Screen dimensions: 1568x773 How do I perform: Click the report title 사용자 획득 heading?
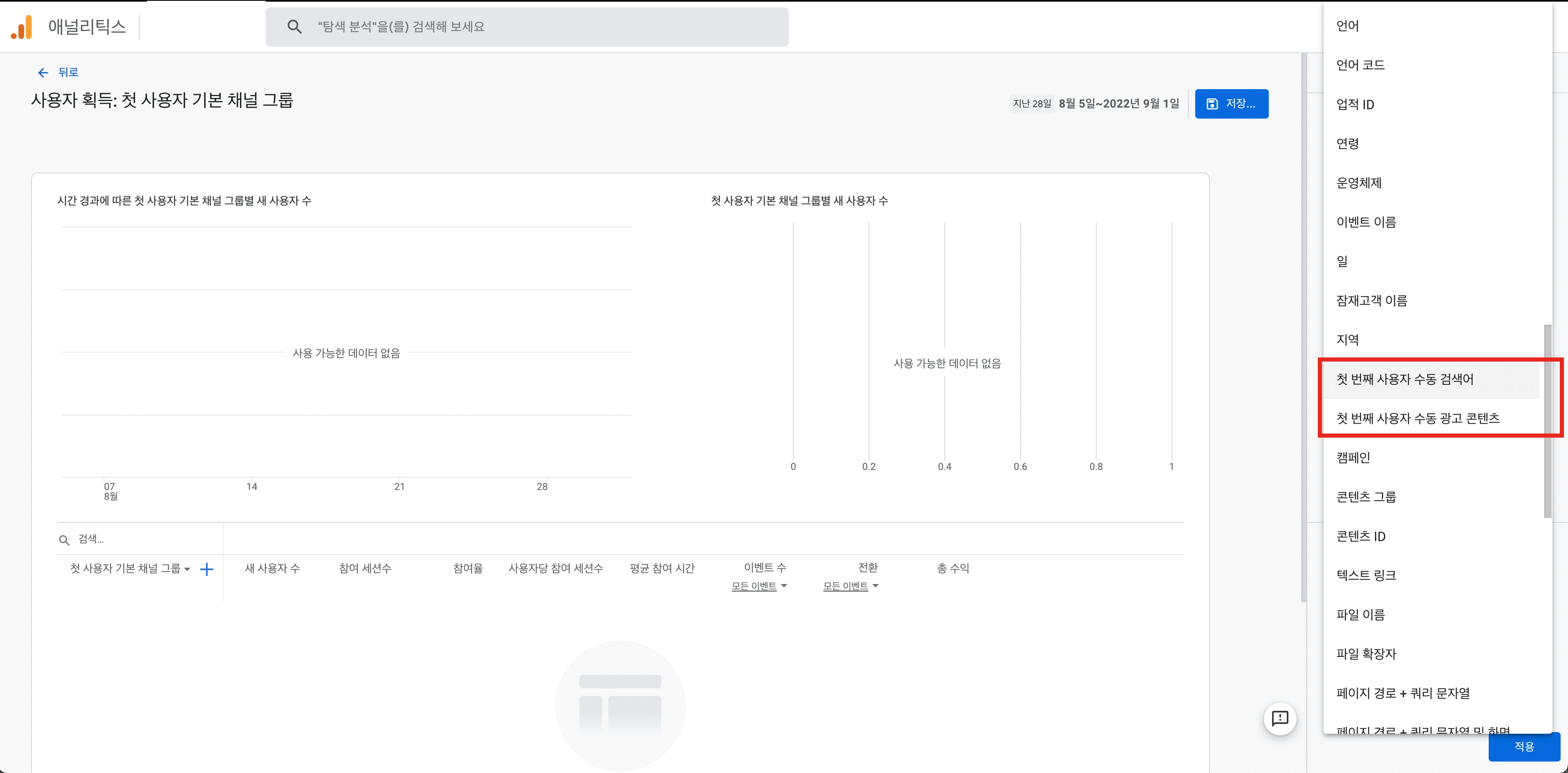[162, 101]
